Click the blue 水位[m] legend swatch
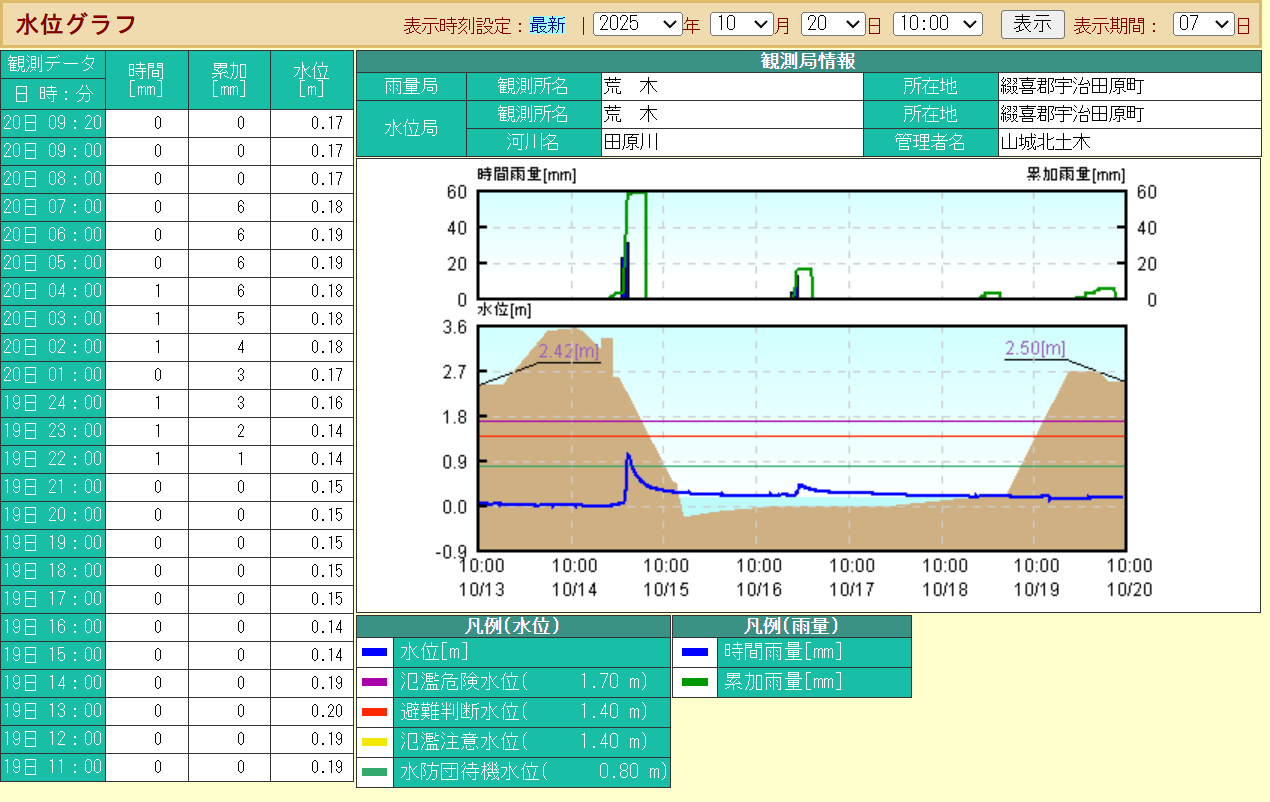The height and width of the screenshot is (802, 1270). (374, 653)
